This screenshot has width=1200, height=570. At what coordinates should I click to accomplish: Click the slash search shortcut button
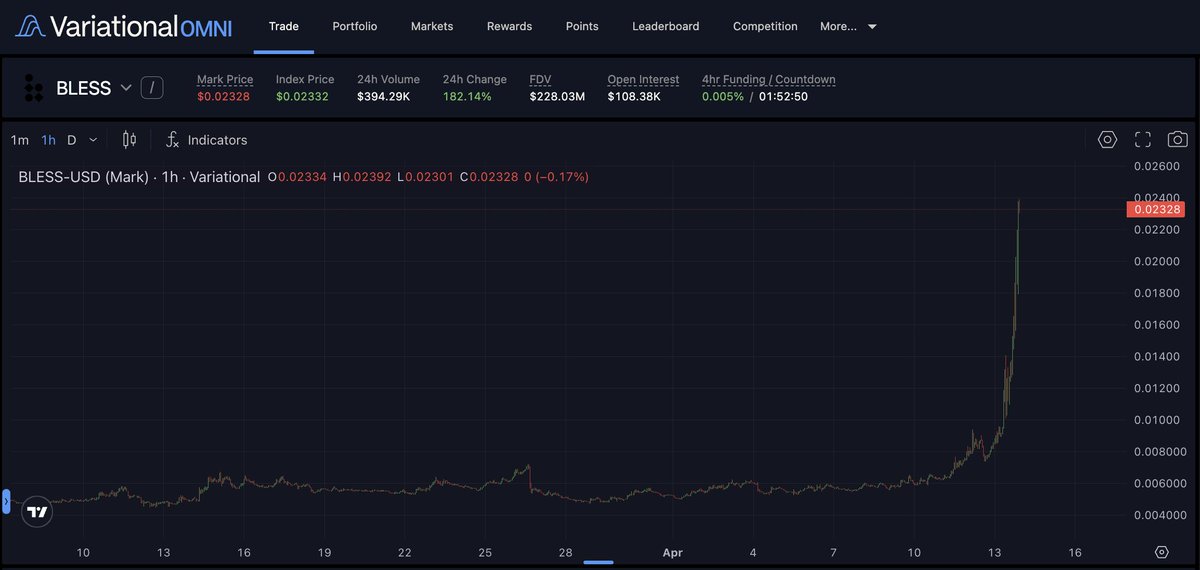(152, 88)
